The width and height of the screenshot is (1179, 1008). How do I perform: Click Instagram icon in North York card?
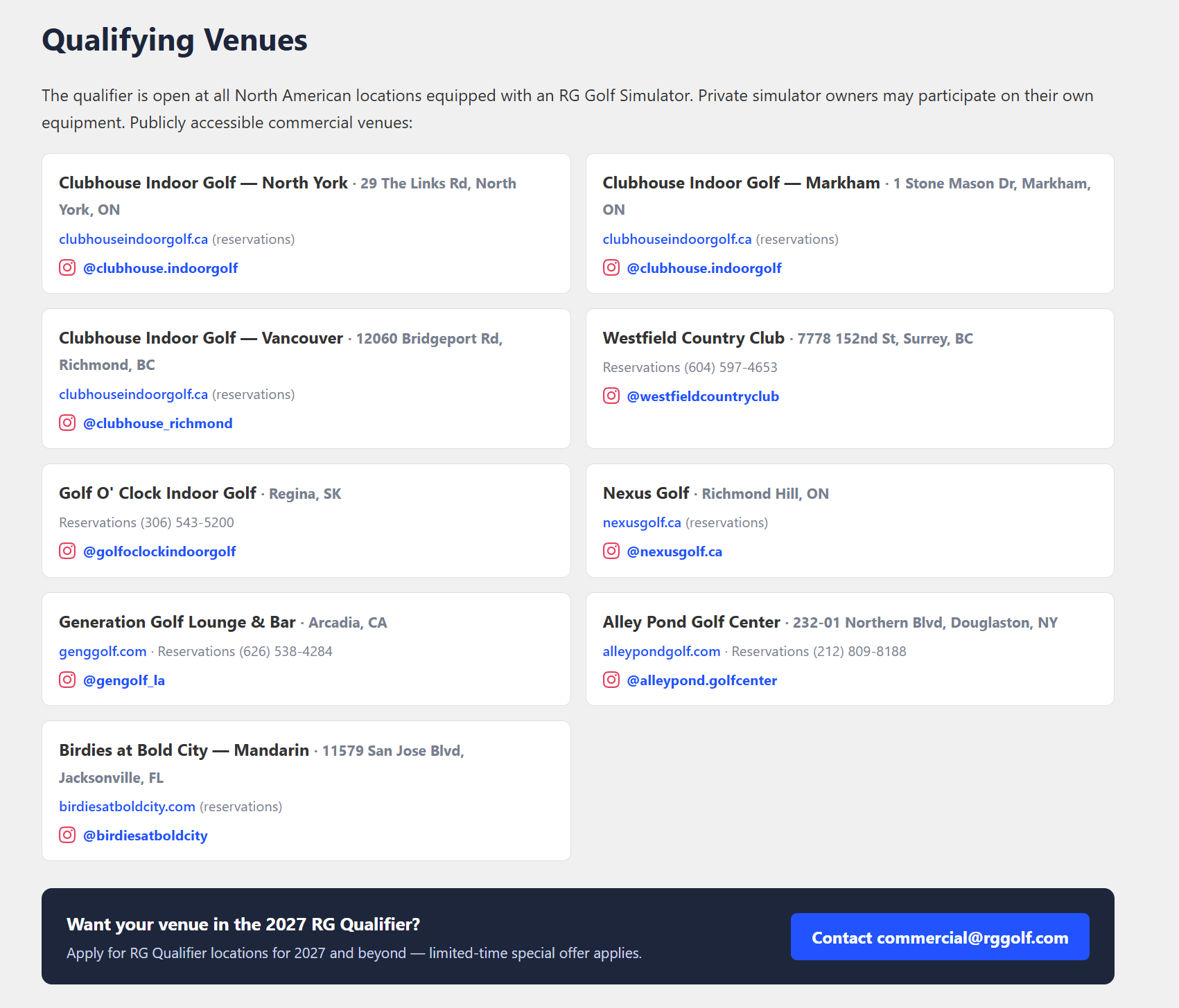click(67, 267)
